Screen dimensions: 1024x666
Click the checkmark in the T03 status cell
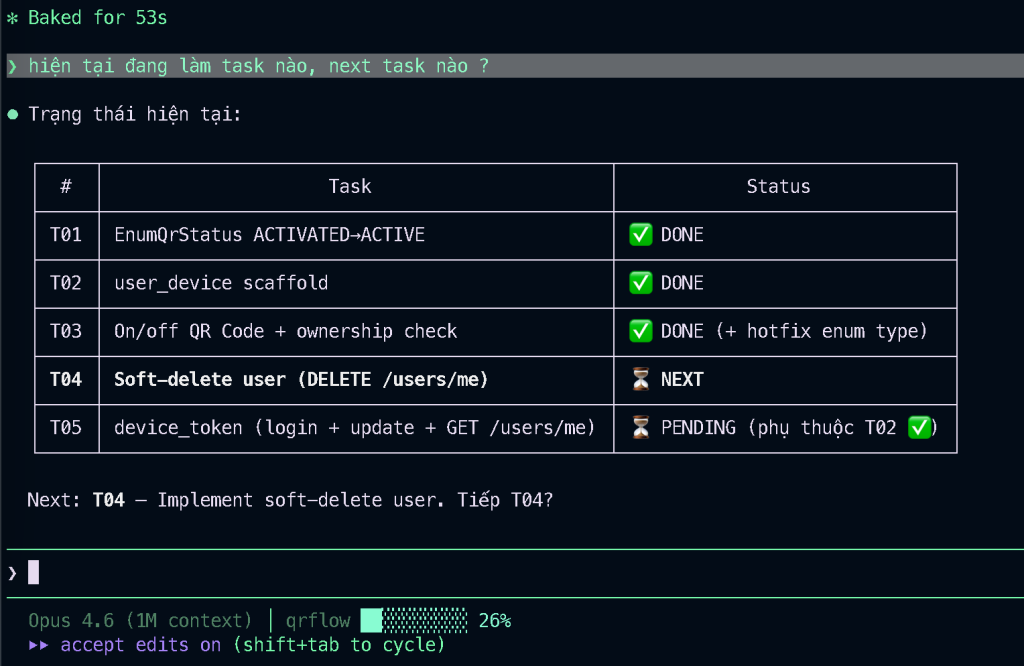pyautogui.click(x=640, y=331)
